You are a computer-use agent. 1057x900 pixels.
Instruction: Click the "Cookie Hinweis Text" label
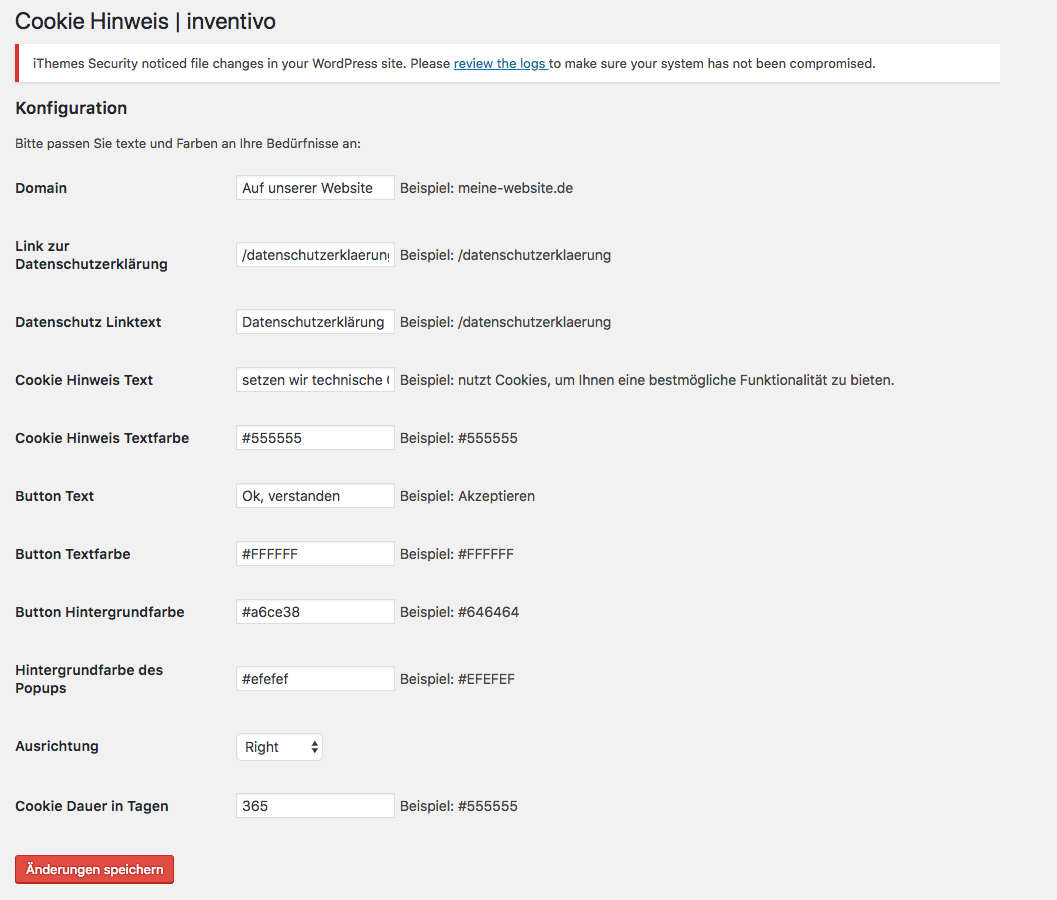[x=84, y=380]
